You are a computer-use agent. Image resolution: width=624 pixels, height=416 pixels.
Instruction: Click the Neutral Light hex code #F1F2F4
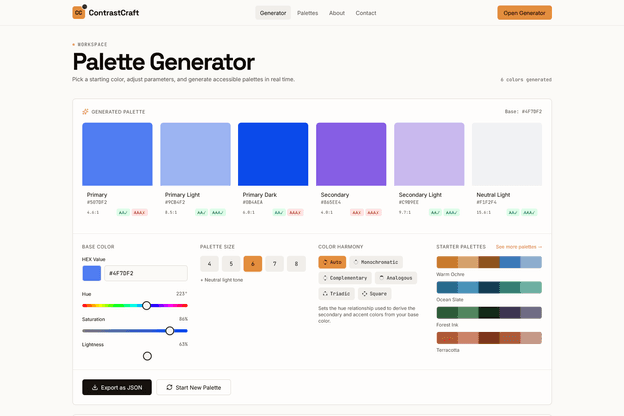(x=487, y=202)
